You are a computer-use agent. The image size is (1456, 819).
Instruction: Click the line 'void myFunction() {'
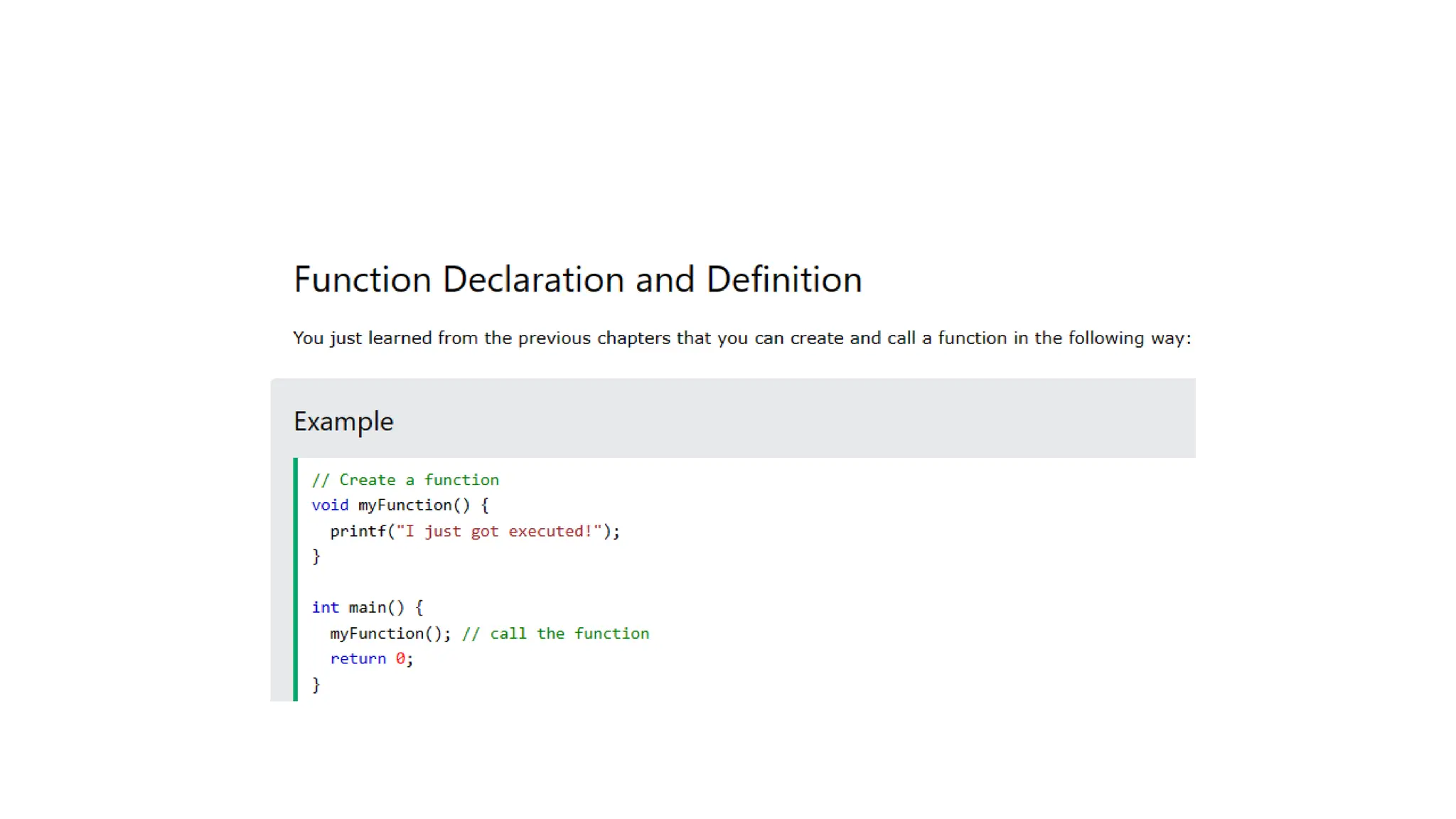coord(400,505)
